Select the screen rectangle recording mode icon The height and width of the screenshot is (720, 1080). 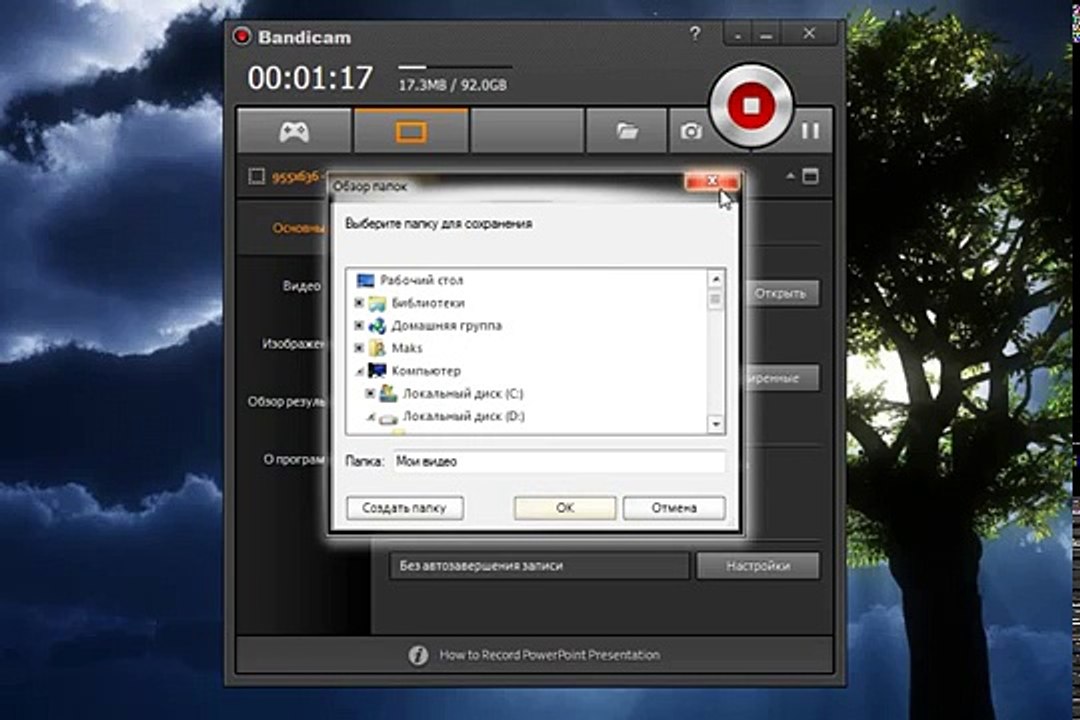tap(411, 131)
